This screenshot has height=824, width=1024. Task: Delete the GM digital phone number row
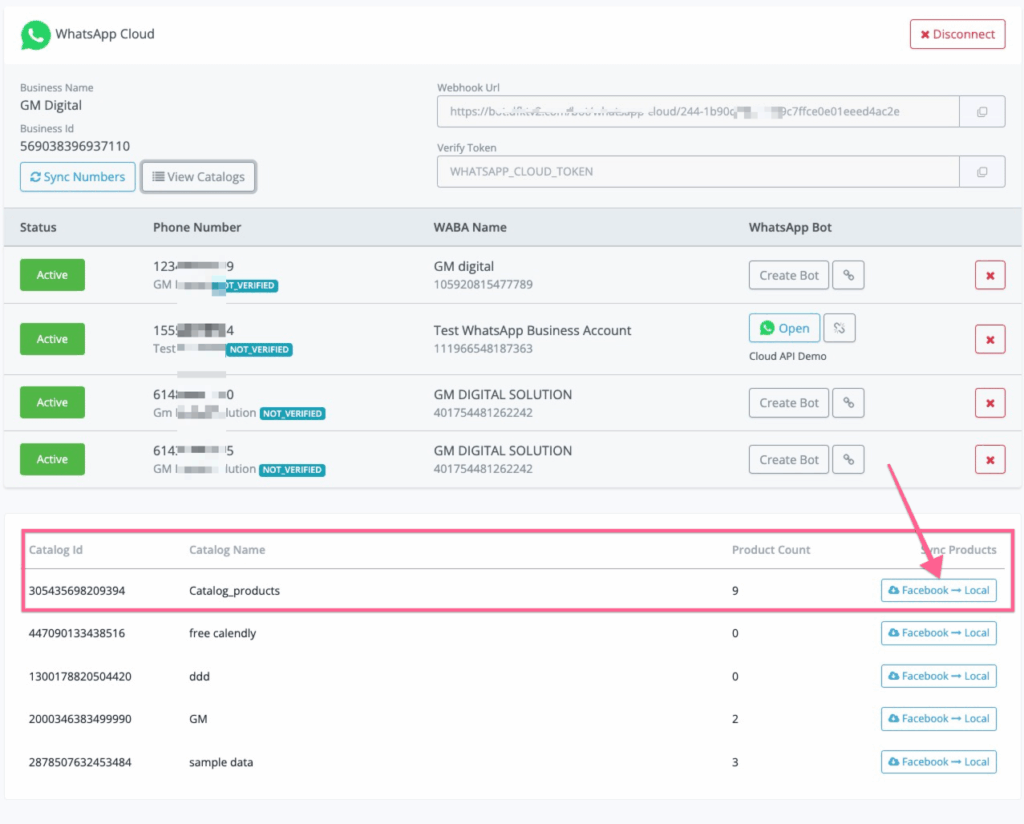click(989, 276)
